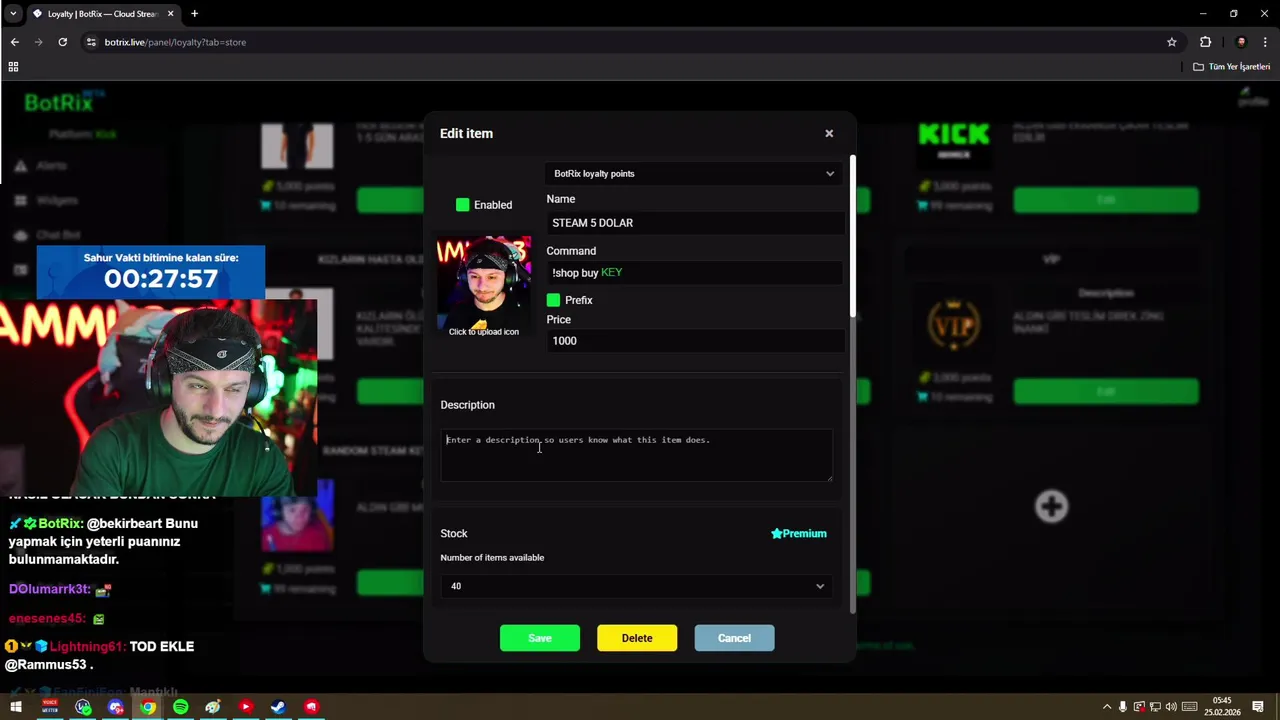The width and height of the screenshot is (1280, 720).
Task: Upload a new item icon image
Action: 484,286
